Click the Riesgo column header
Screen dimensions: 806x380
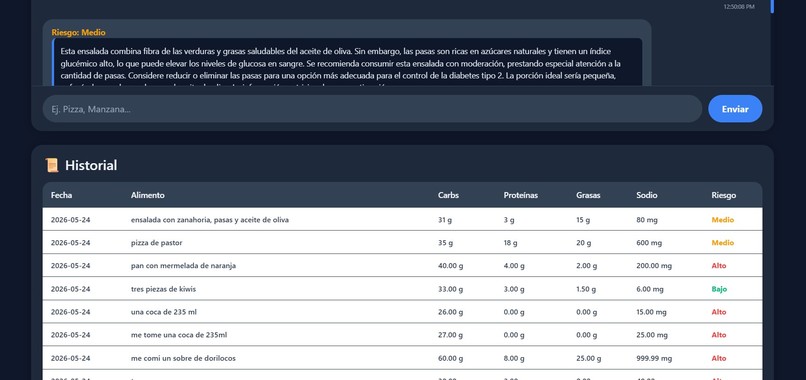coord(724,195)
